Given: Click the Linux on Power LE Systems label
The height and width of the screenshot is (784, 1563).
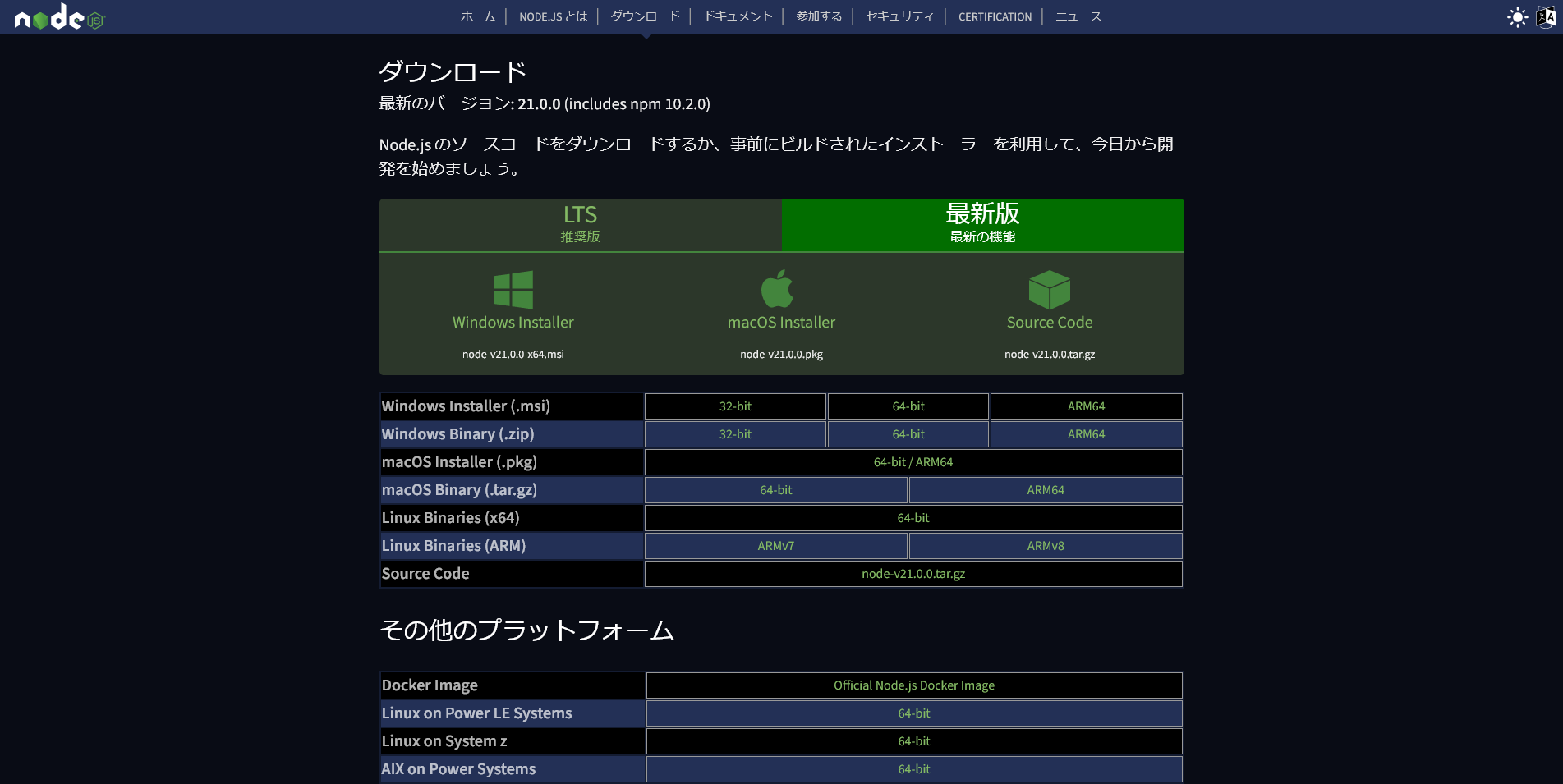Looking at the screenshot, I should pyautogui.click(x=476, y=713).
